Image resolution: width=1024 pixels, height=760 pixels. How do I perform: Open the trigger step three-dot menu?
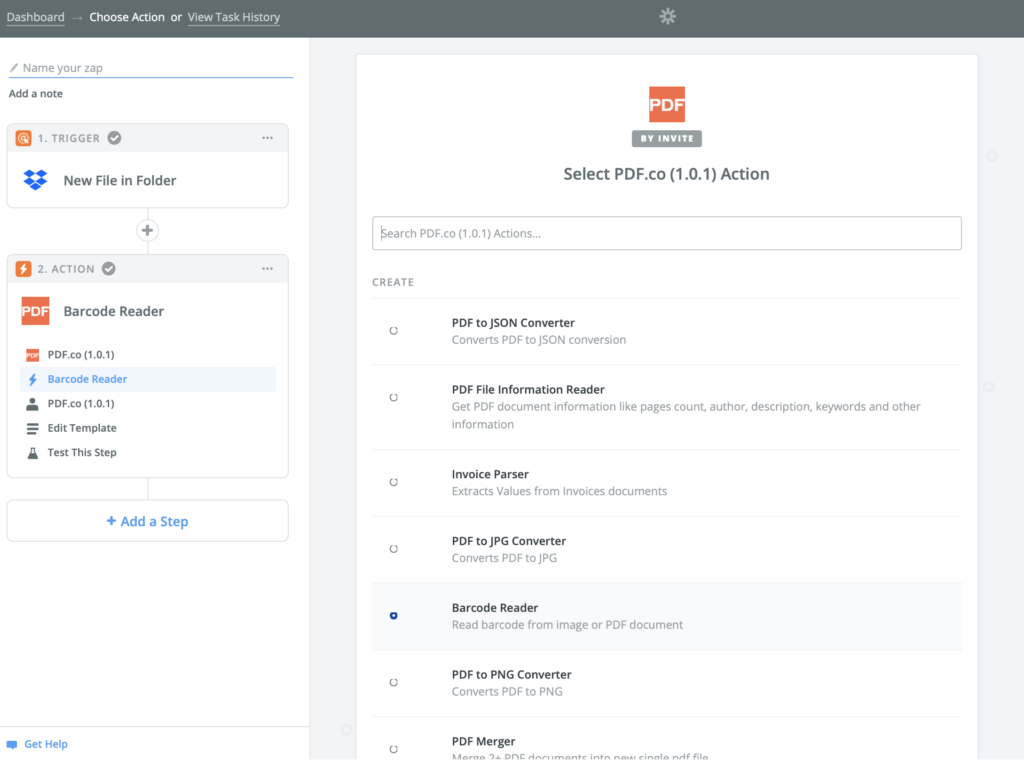[268, 138]
